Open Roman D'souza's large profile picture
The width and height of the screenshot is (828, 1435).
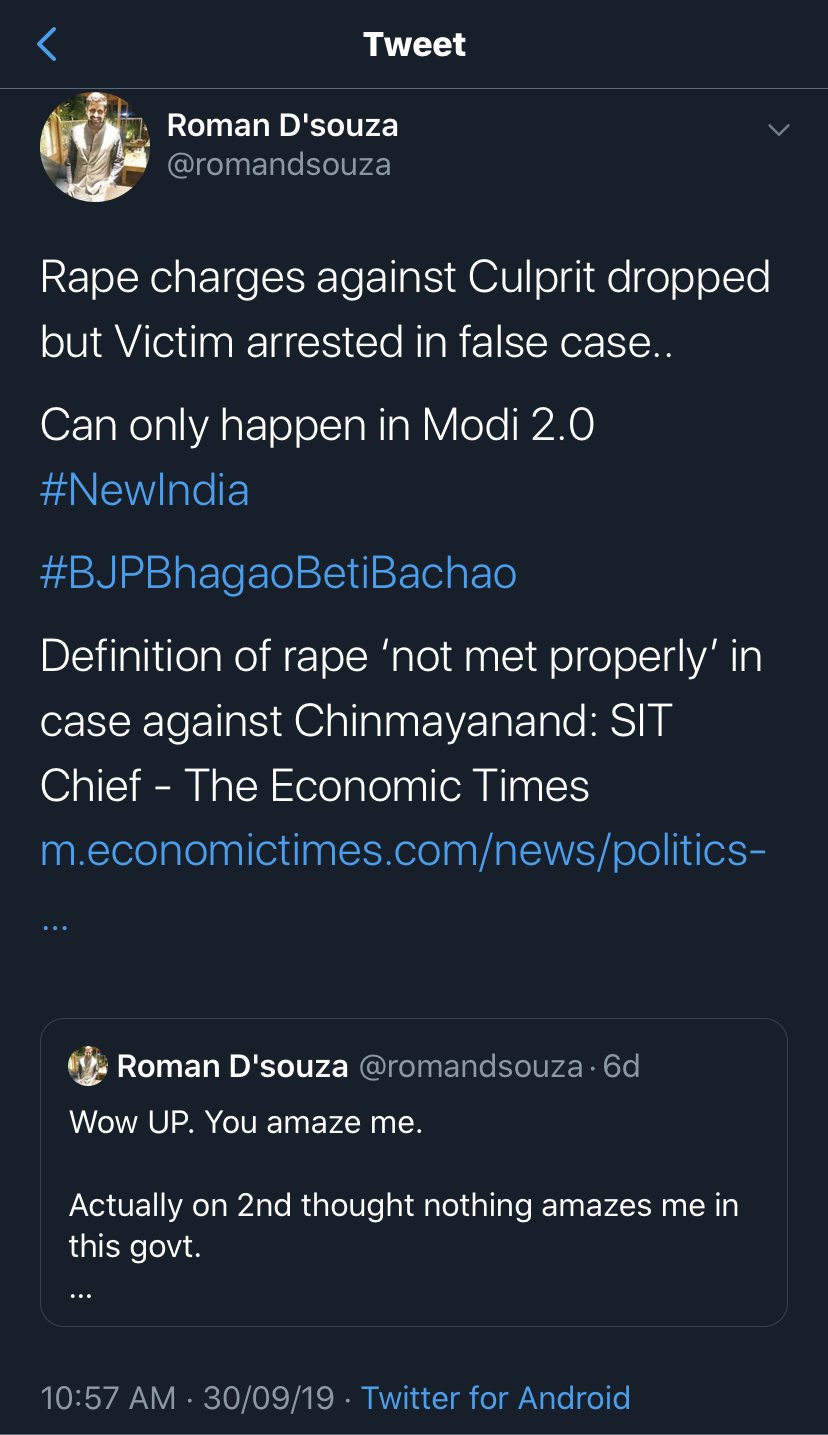click(x=95, y=147)
